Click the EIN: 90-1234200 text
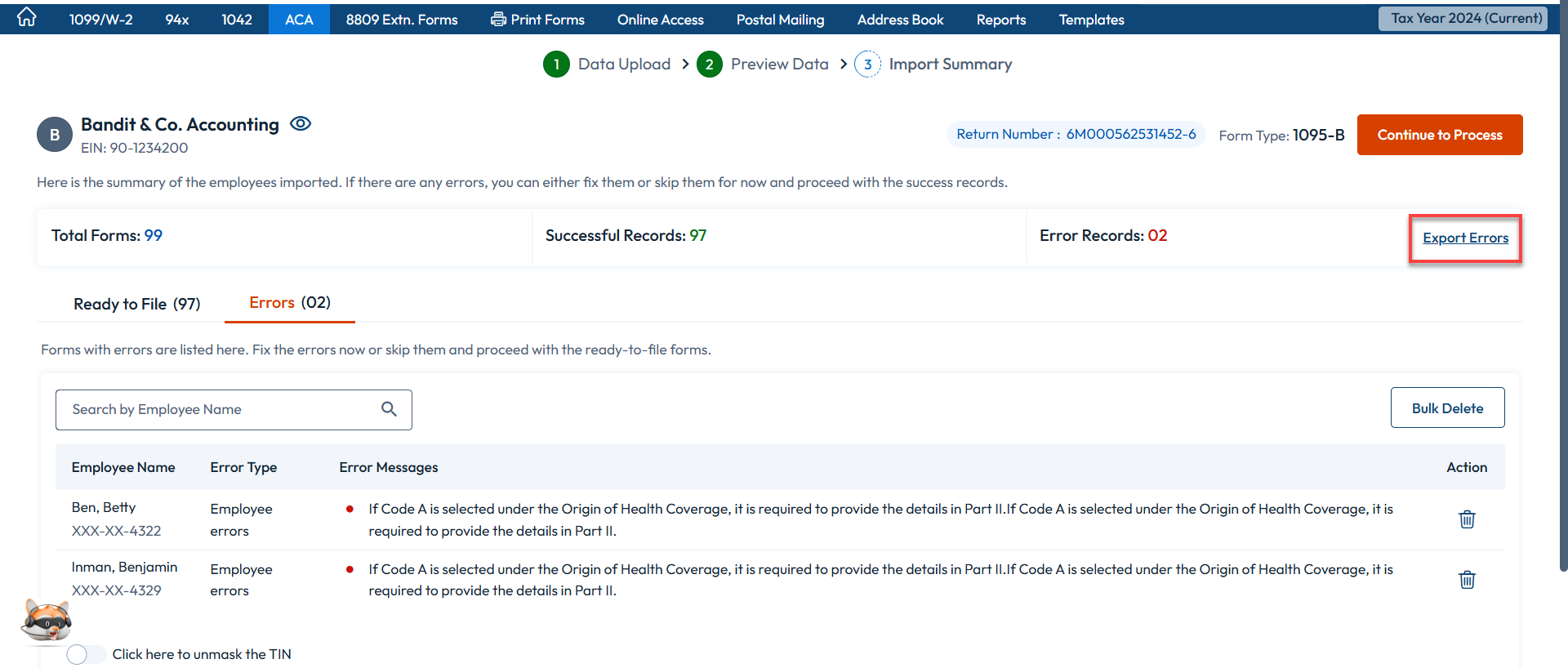The image size is (1568, 668). [135, 148]
